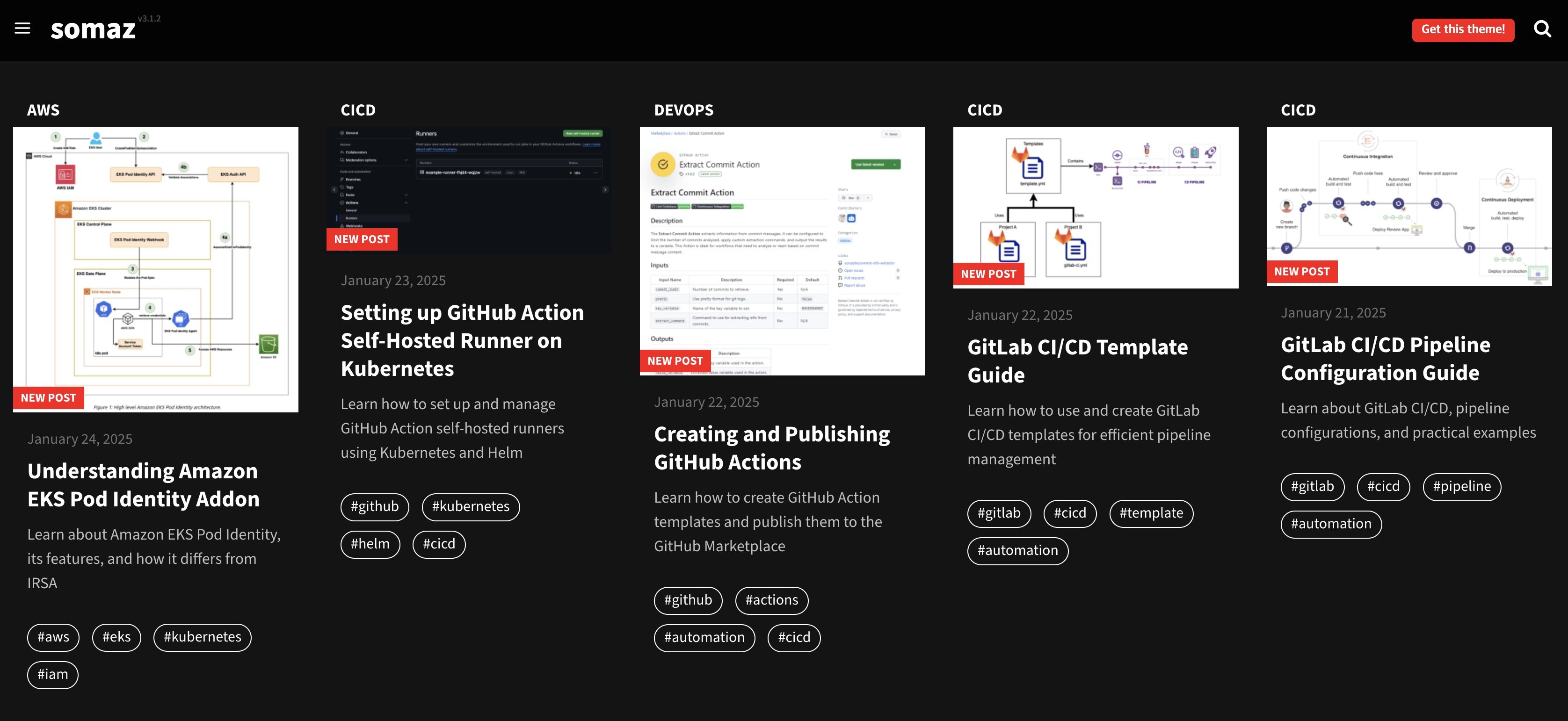Image resolution: width=1568 pixels, height=721 pixels.
Task: Click the somaz site logo
Action: coord(93,29)
